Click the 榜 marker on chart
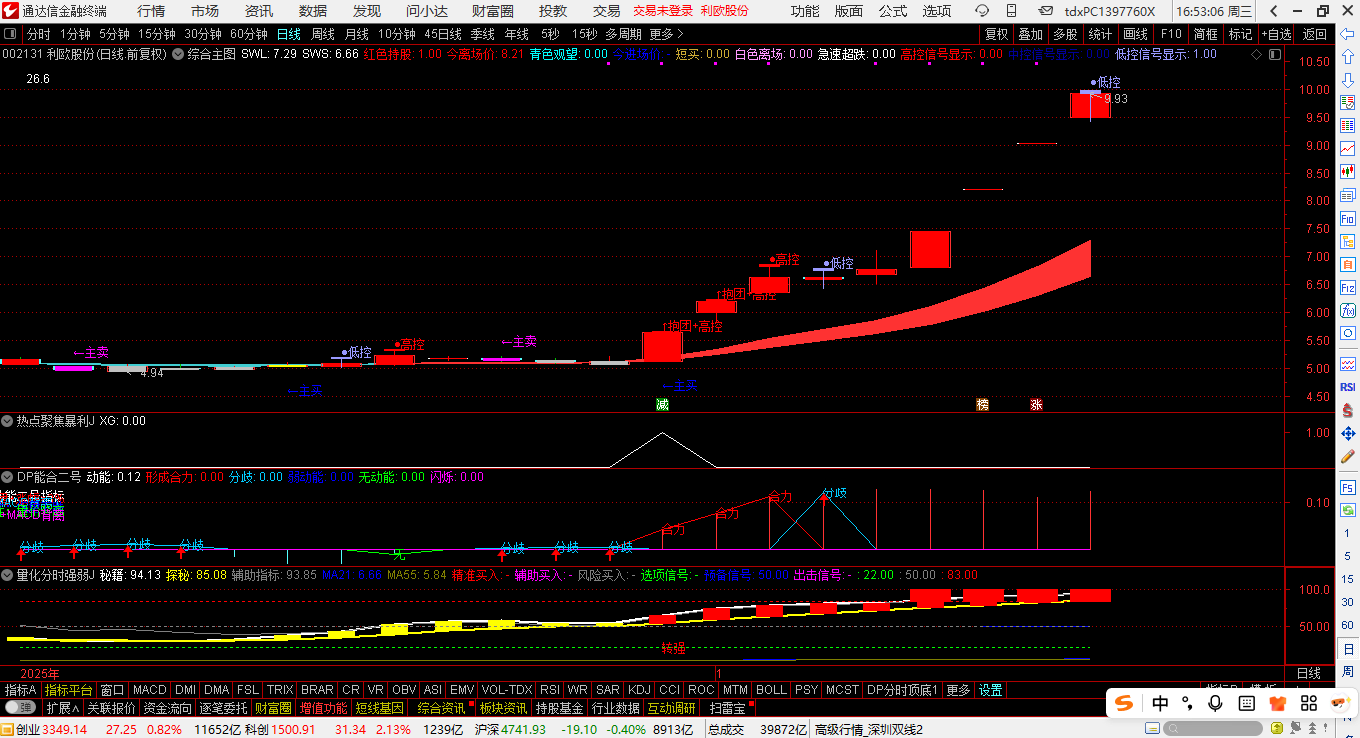 (x=982, y=405)
